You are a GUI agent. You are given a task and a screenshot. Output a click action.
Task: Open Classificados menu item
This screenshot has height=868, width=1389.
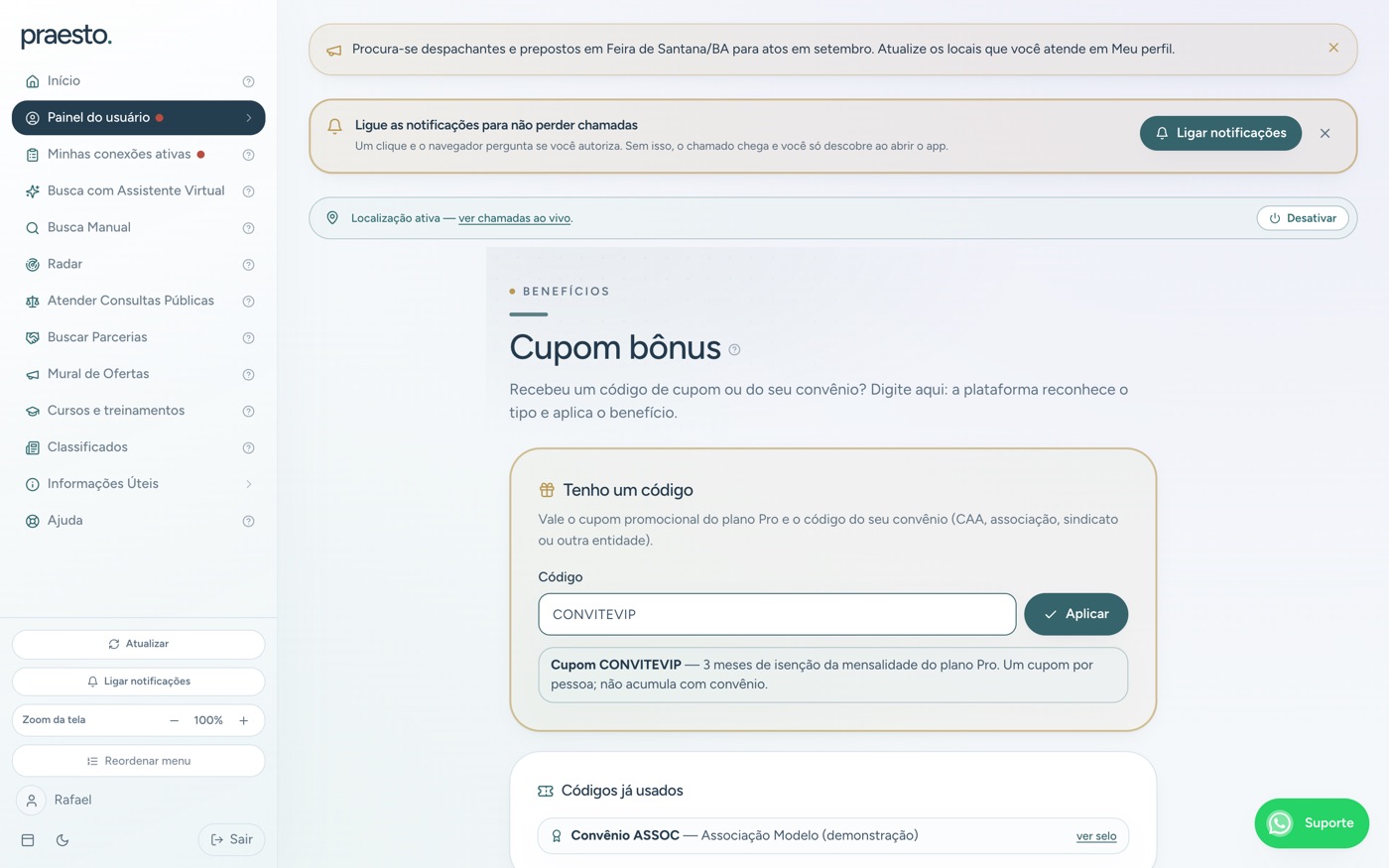[138, 448]
